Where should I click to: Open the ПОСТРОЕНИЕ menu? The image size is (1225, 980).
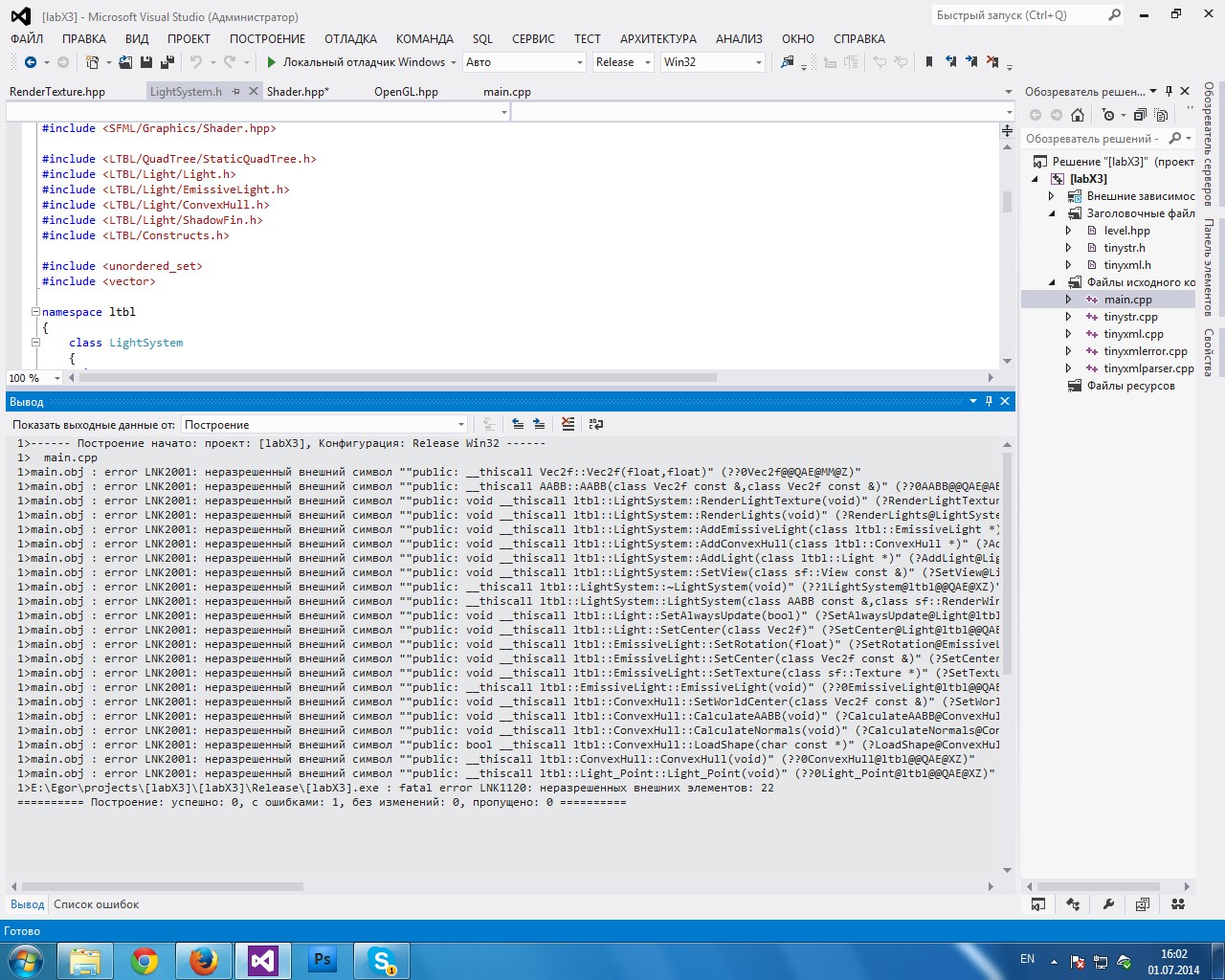point(267,39)
